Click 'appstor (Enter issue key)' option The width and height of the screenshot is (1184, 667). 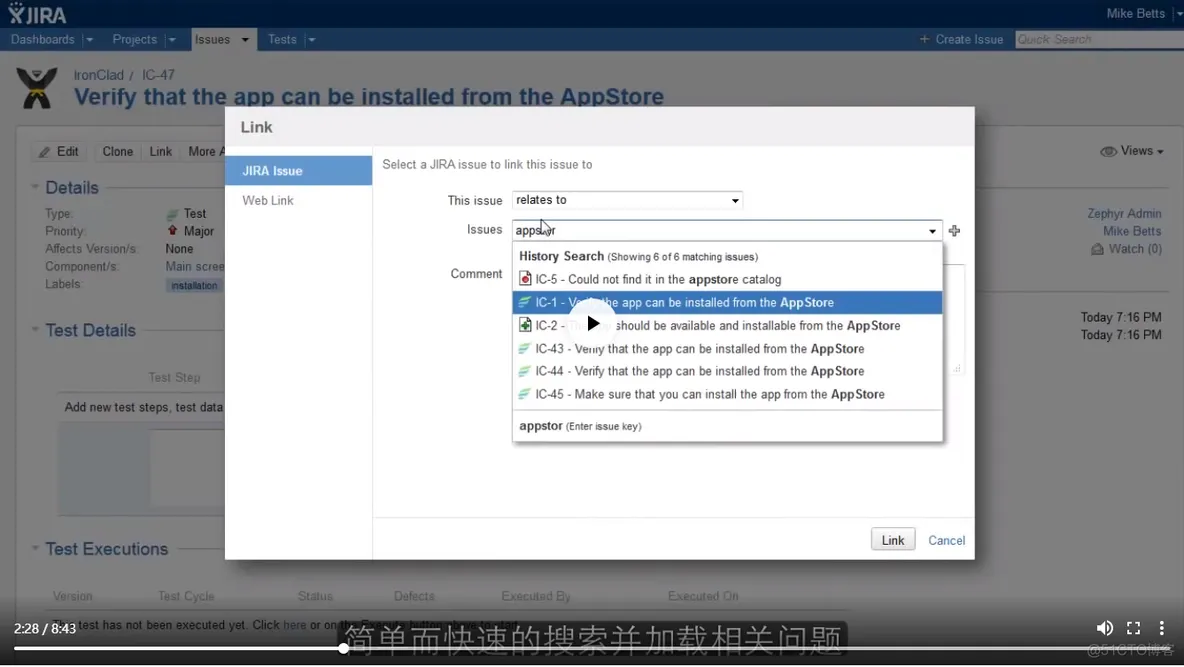tap(727, 426)
